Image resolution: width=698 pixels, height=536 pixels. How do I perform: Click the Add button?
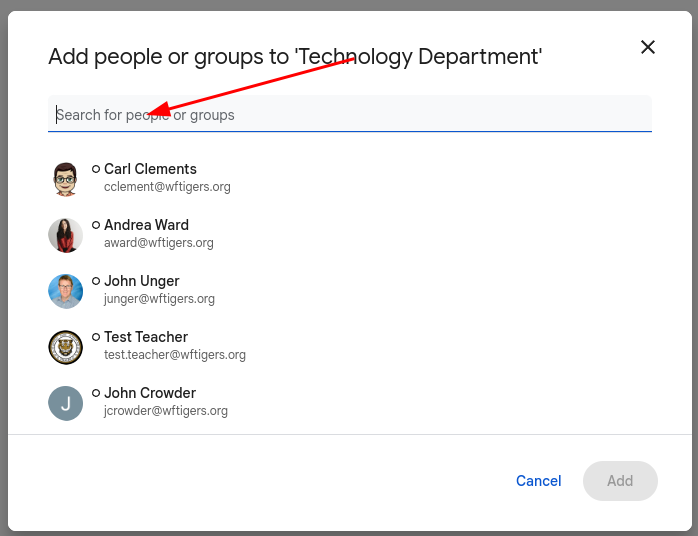click(x=620, y=481)
